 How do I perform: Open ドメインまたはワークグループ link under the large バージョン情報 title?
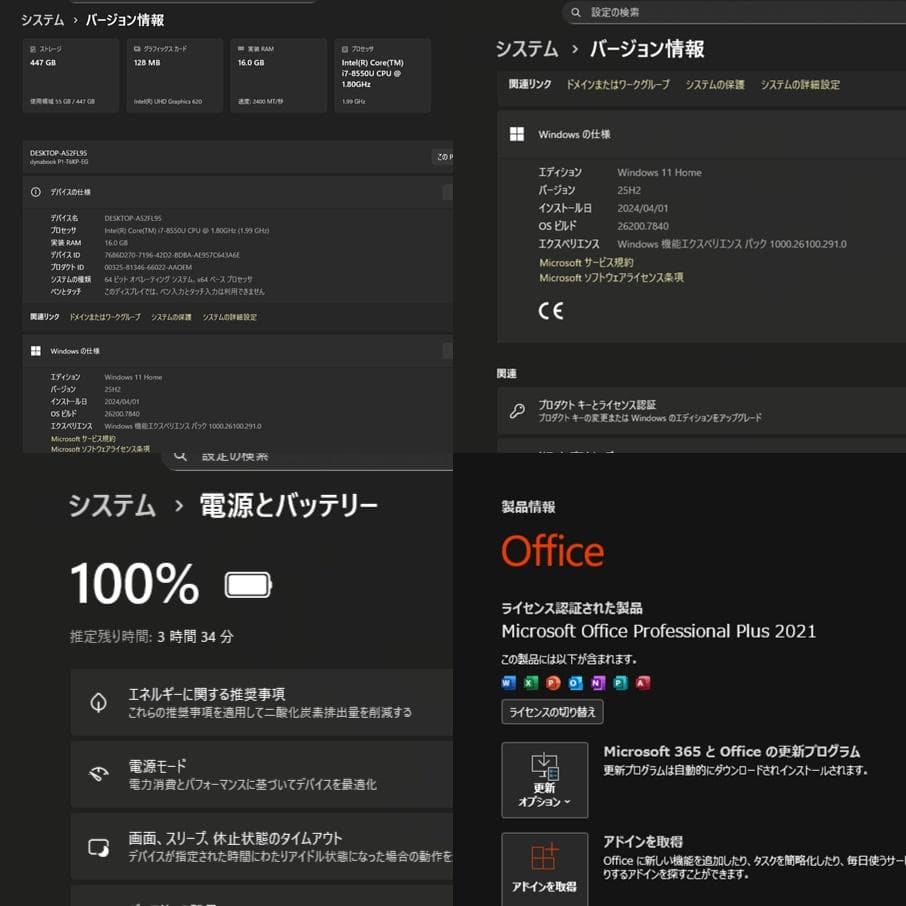pyautogui.click(x=618, y=84)
